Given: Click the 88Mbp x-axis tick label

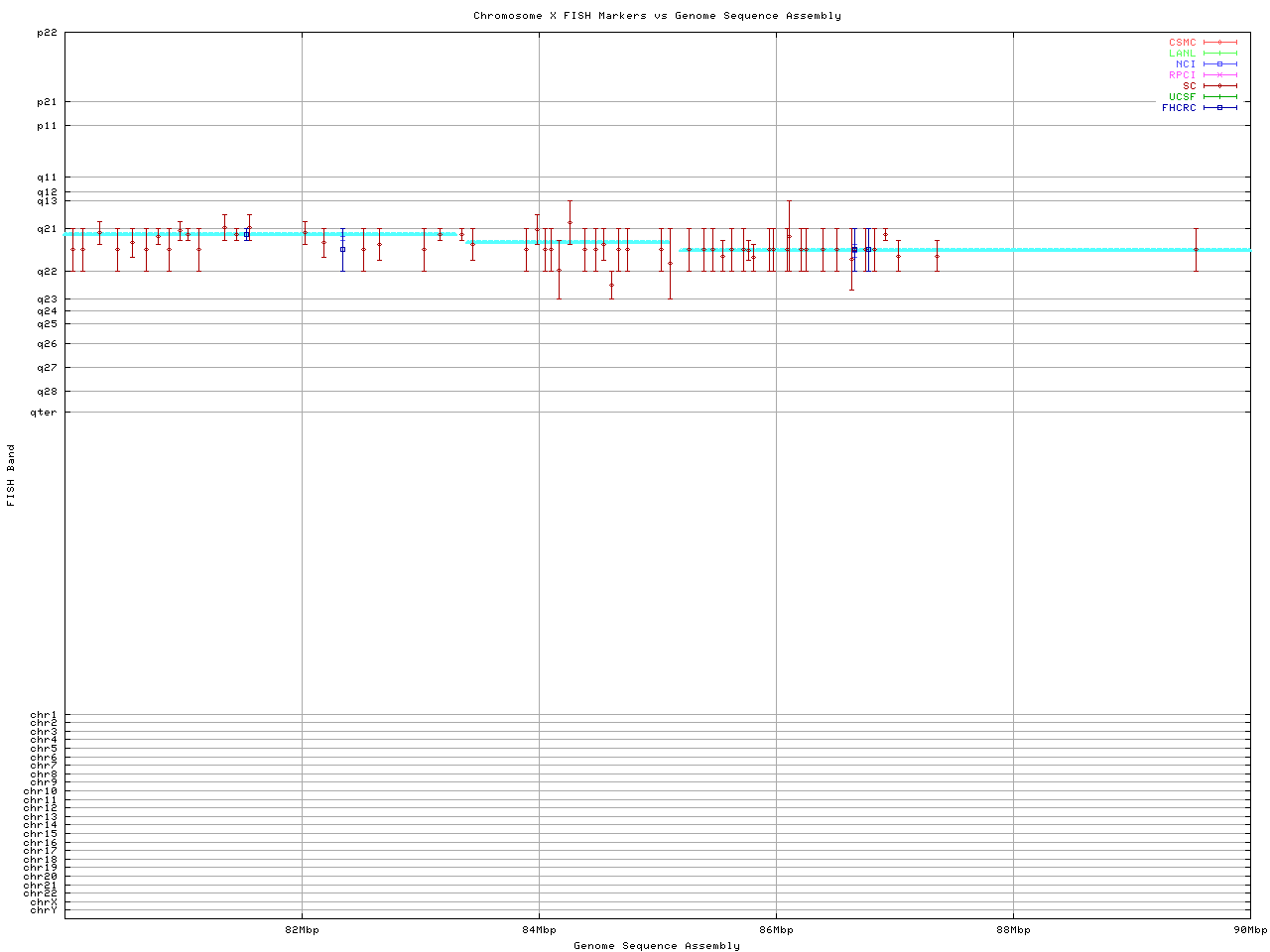Looking at the screenshot, I should coord(1013,930).
